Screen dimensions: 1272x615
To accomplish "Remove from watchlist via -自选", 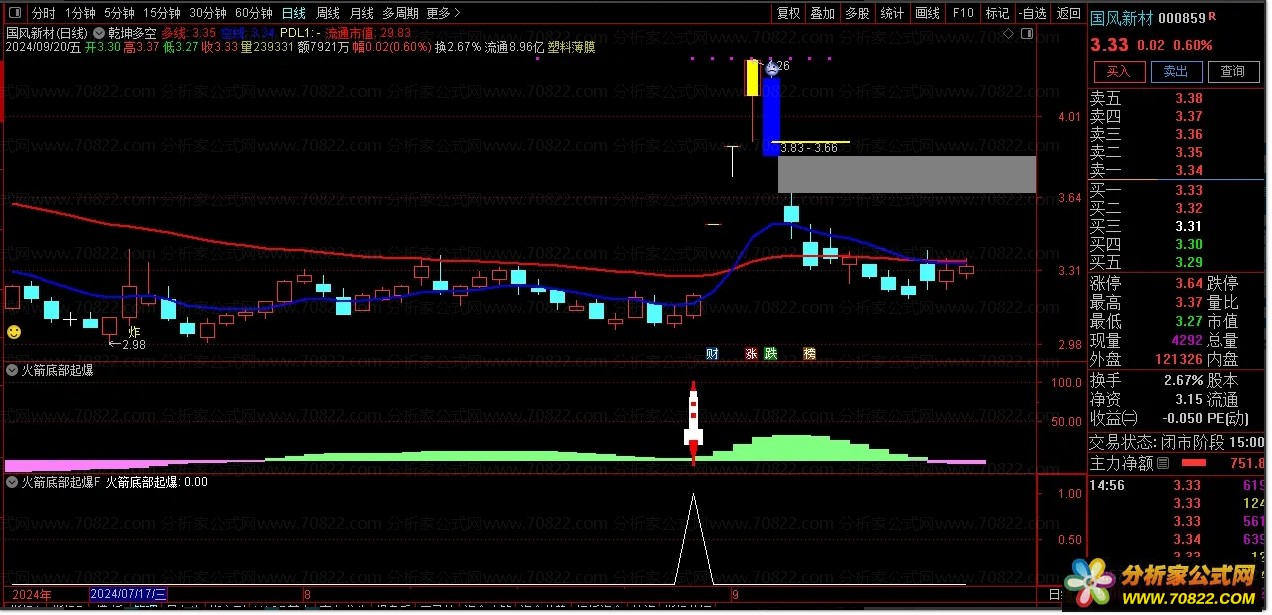I will (1032, 14).
